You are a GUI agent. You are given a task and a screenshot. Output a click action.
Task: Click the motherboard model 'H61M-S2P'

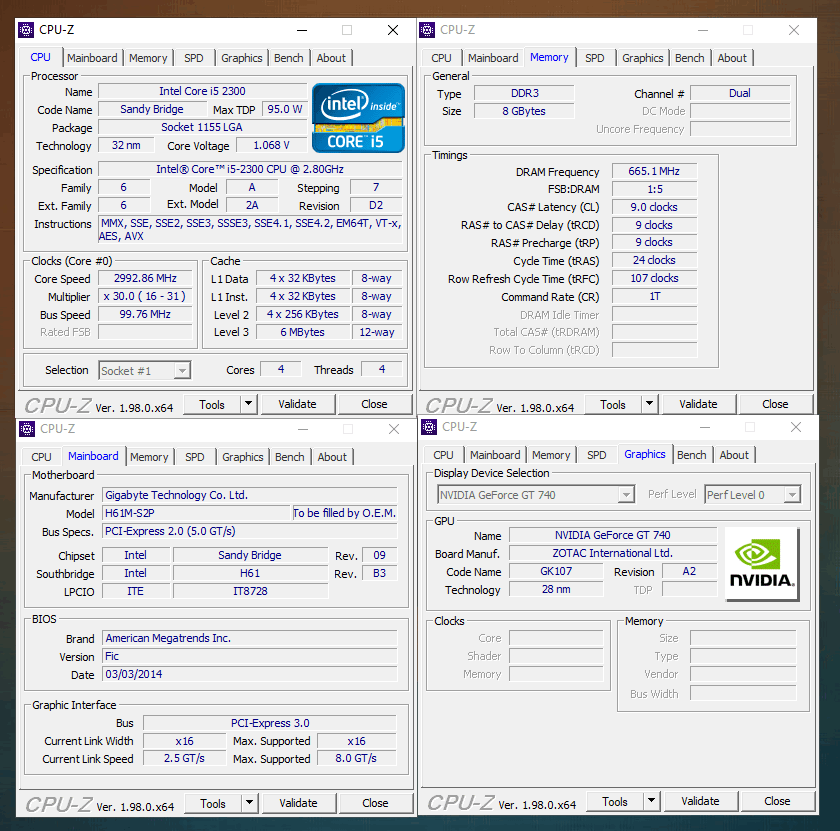coord(196,513)
